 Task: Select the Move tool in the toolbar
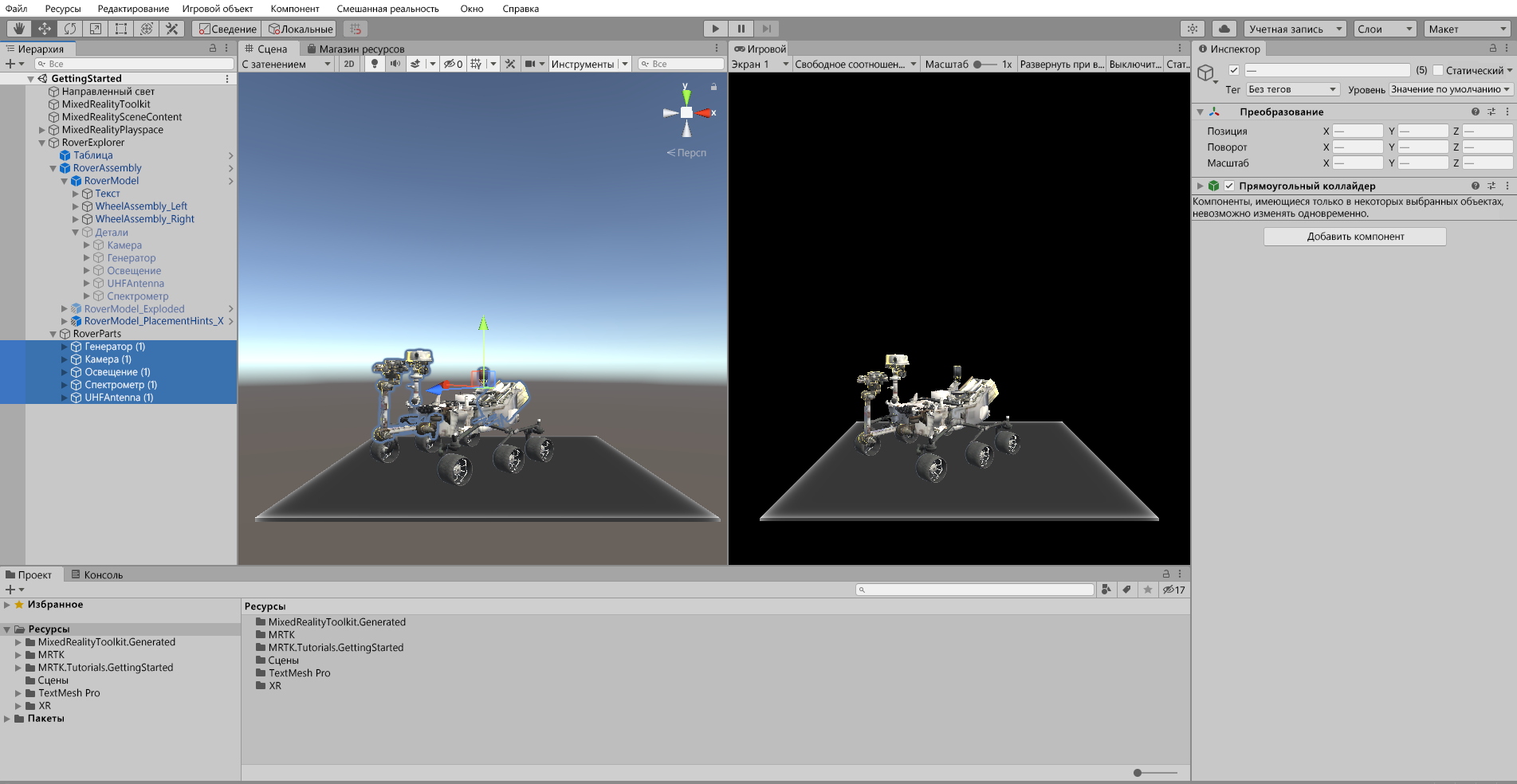45,29
